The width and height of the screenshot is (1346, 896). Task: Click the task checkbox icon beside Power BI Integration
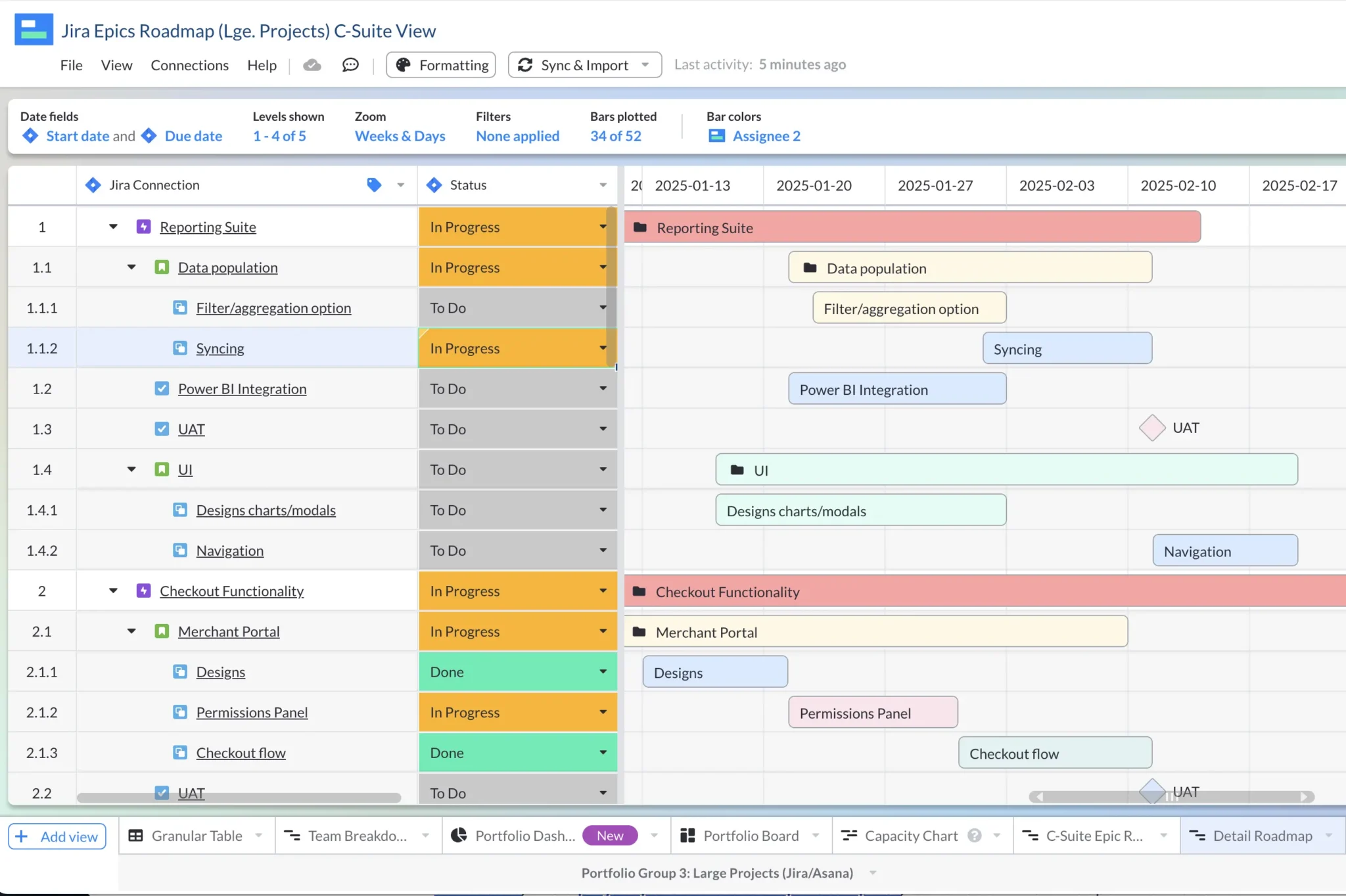click(x=162, y=388)
